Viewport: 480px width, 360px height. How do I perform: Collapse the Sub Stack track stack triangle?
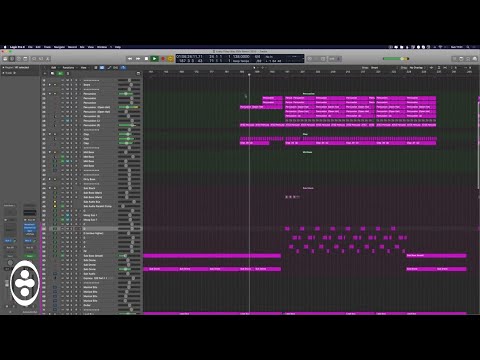point(50,188)
